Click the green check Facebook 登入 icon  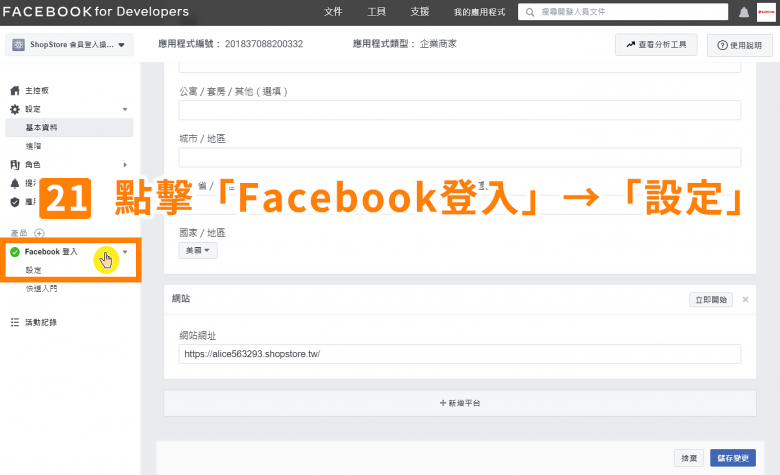[x=15, y=252]
